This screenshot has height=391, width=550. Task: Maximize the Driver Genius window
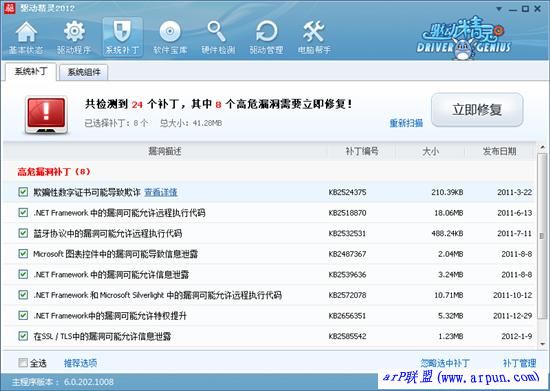click(x=525, y=9)
